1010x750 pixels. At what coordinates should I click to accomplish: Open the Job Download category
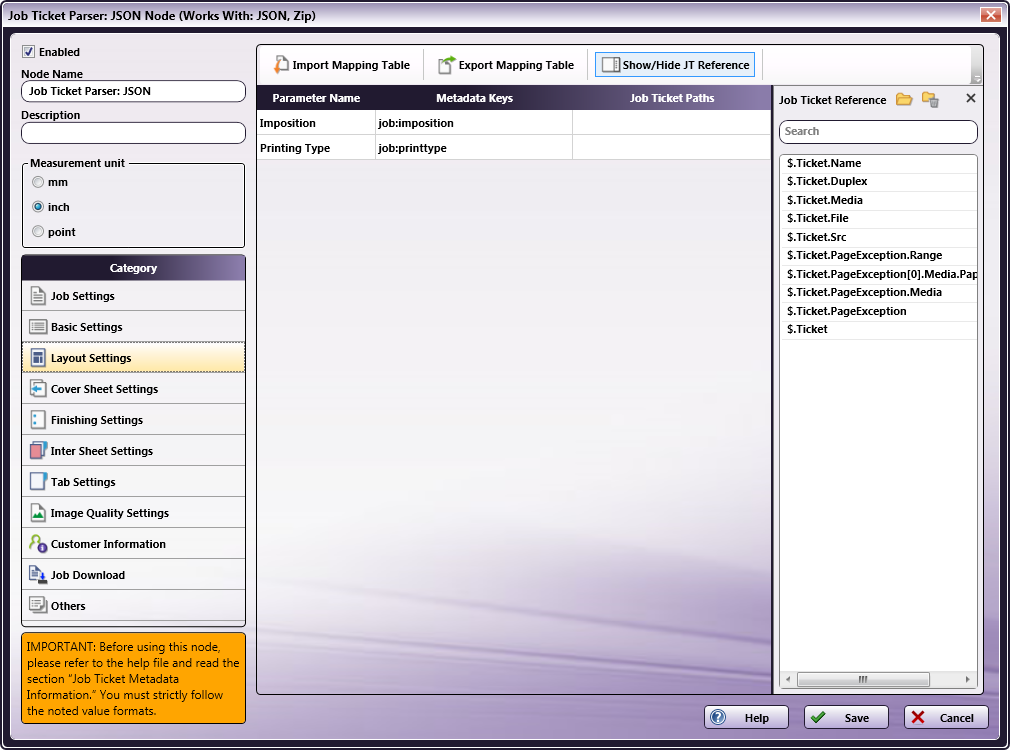[x=133, y=574]
